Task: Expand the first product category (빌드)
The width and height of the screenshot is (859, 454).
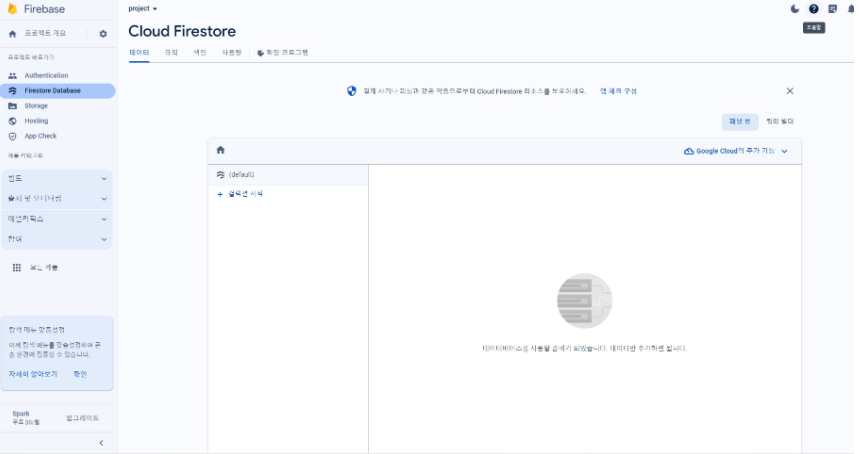Action: pyautogui.click(x=57, y=179)
